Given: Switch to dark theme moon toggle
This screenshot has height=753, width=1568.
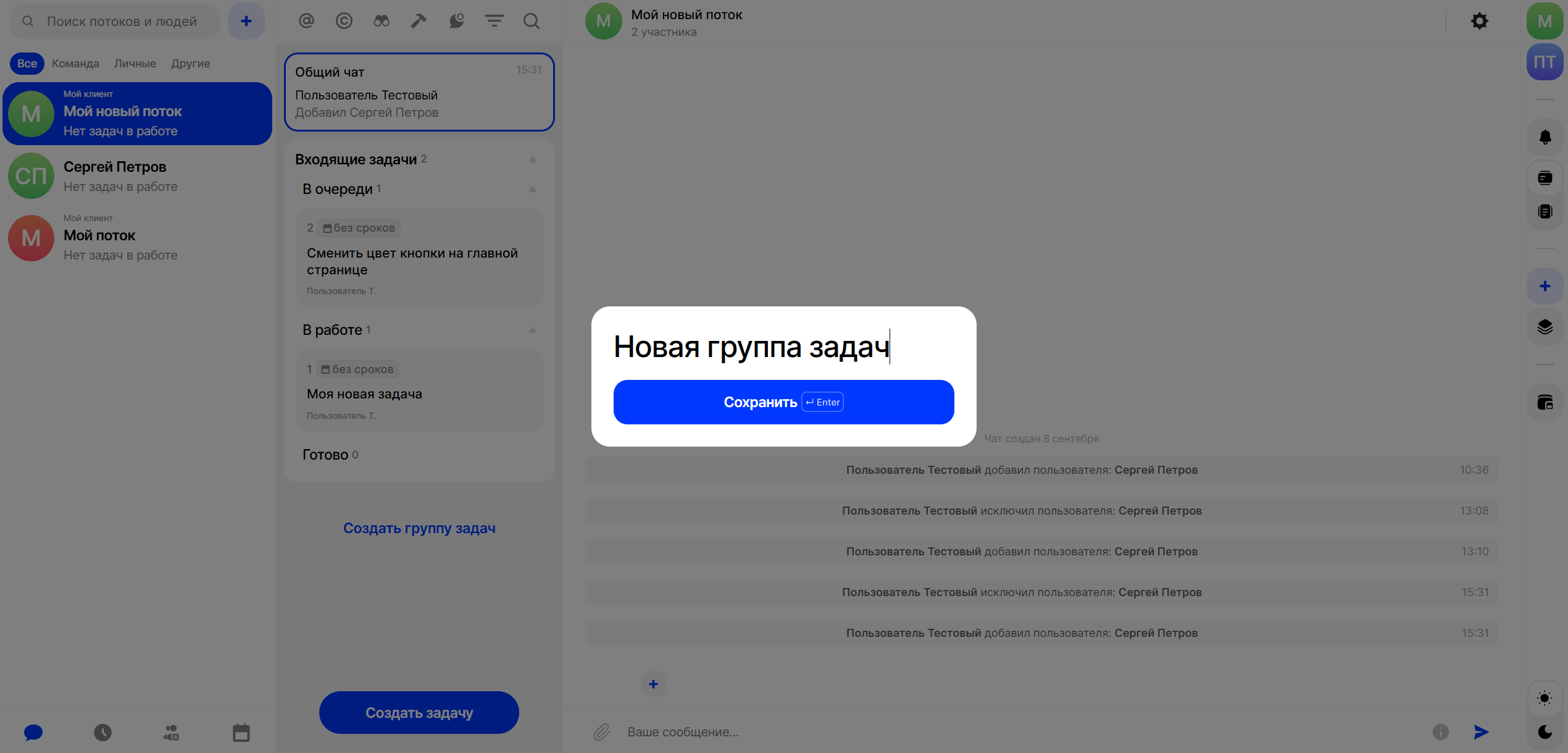Looking at the screenshot, I should (1545, 732).
